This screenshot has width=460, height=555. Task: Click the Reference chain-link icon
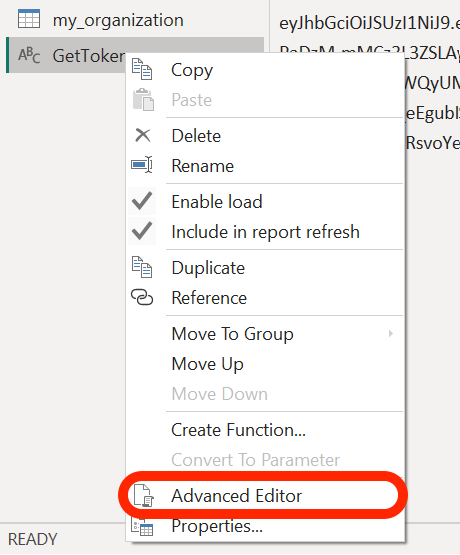(142, 297)
